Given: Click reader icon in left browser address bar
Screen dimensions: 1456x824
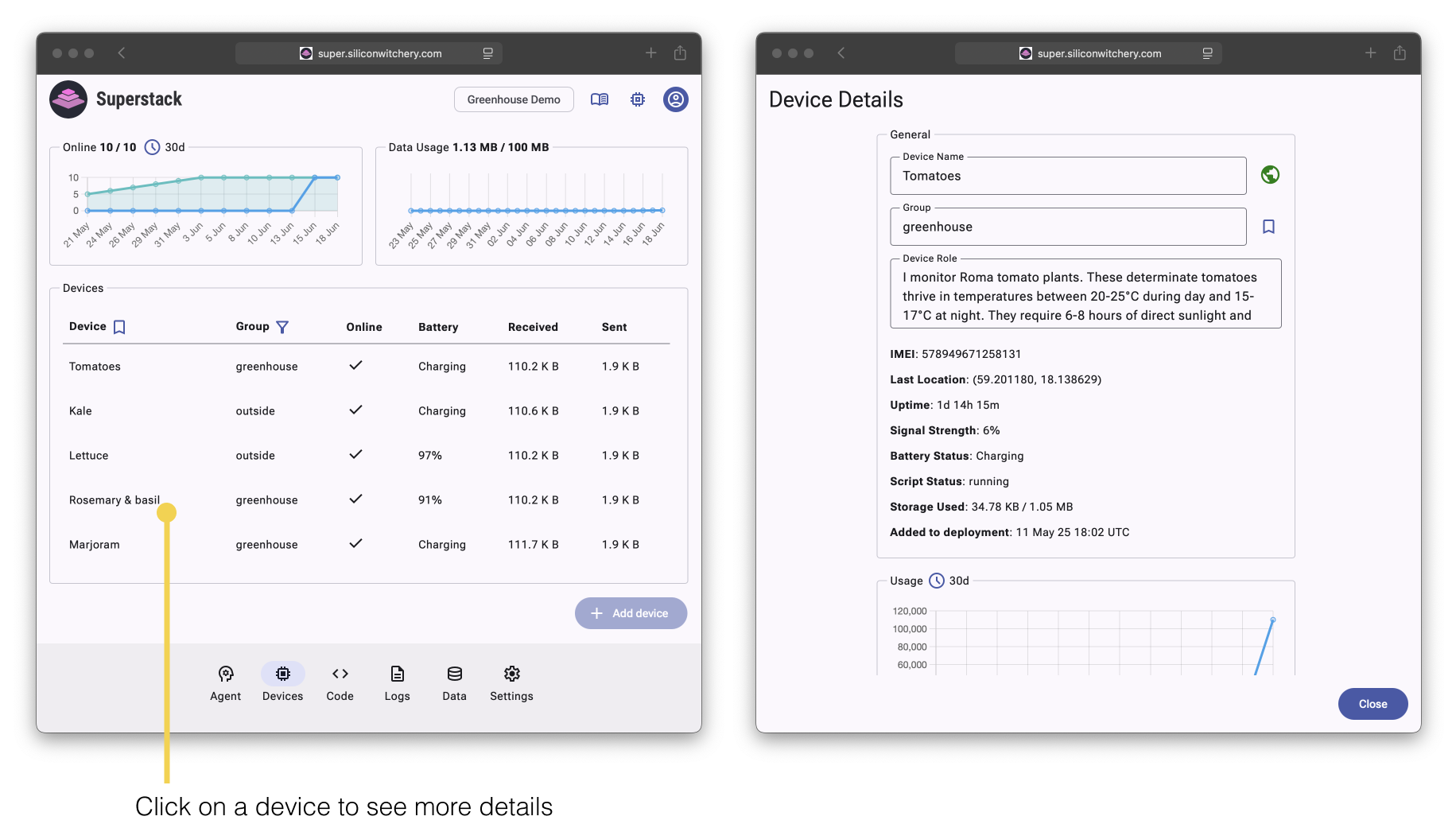Looking at the screenshot, I should point(488,53).
